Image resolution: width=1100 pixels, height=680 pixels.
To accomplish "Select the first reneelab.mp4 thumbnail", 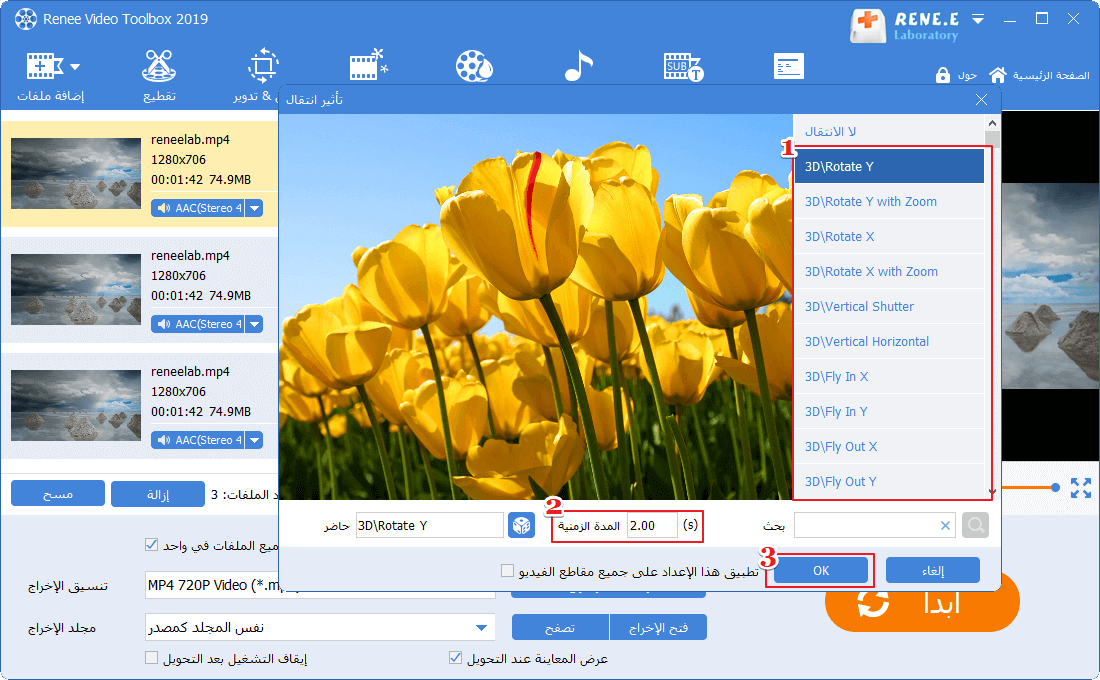I will (x=76, y=173).
